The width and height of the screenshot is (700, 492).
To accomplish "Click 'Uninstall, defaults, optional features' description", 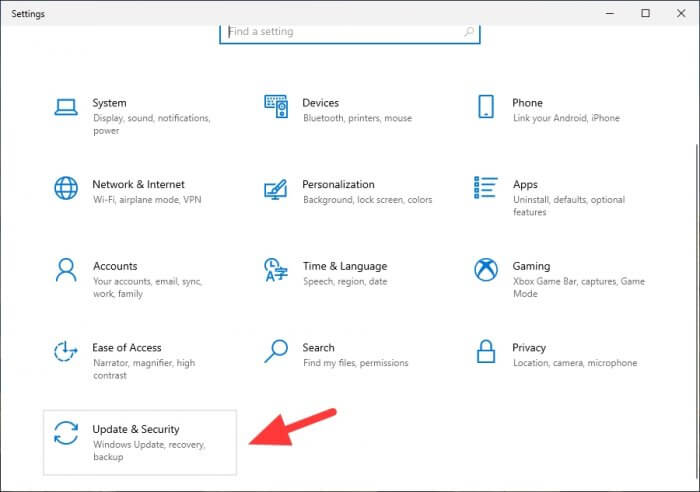I will point(569,206).
